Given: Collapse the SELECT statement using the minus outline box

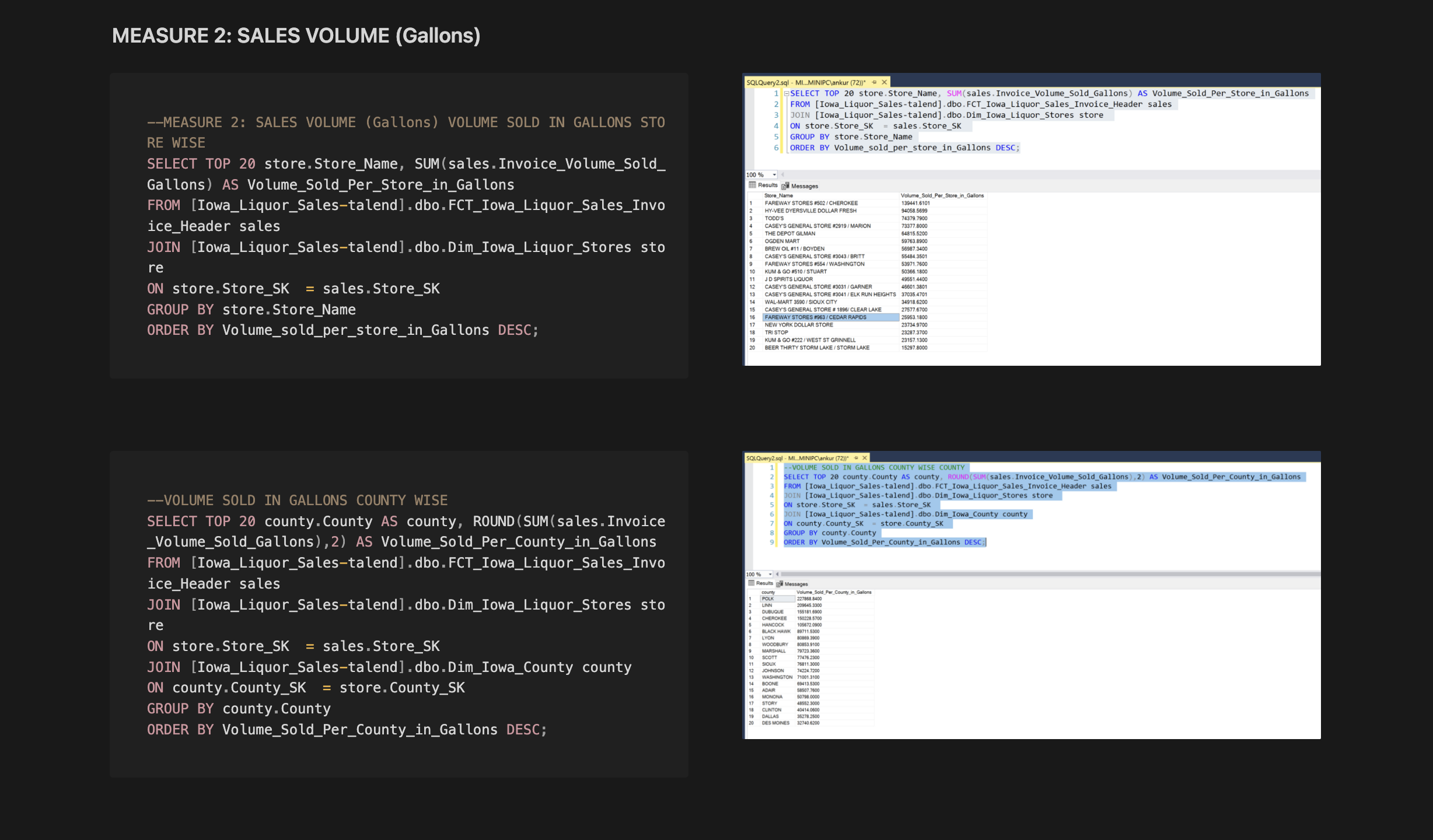Looking at the screenshot, I should (x=787, y=93).
